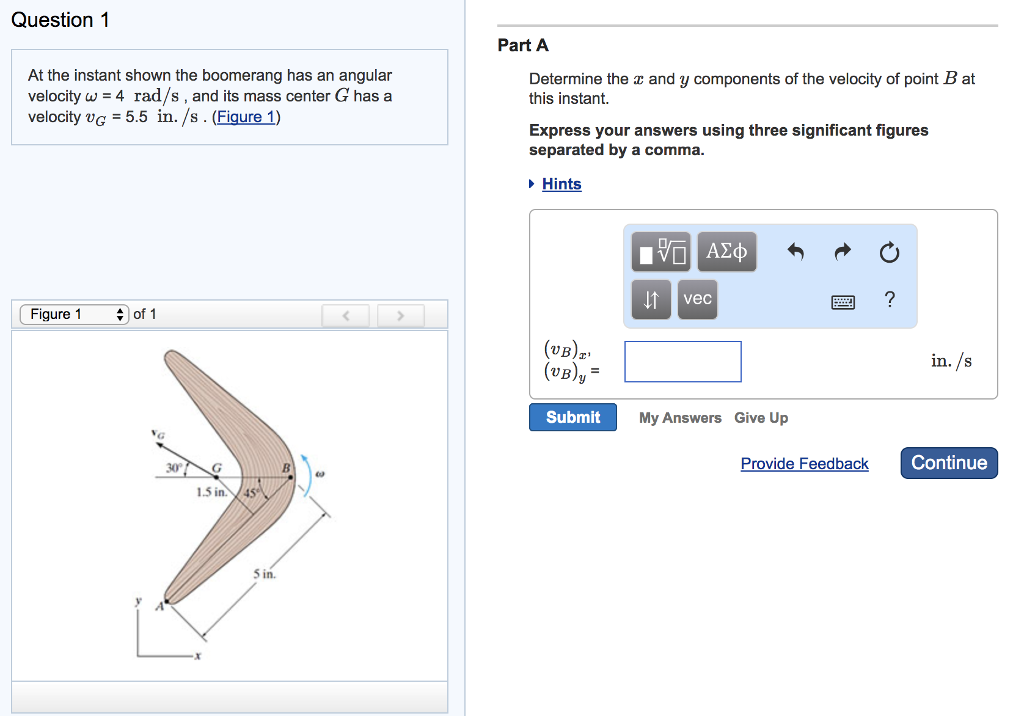Select the up/down arrows unit icon
Screen dimensions: 1024x716
click(x=651, y=299)
